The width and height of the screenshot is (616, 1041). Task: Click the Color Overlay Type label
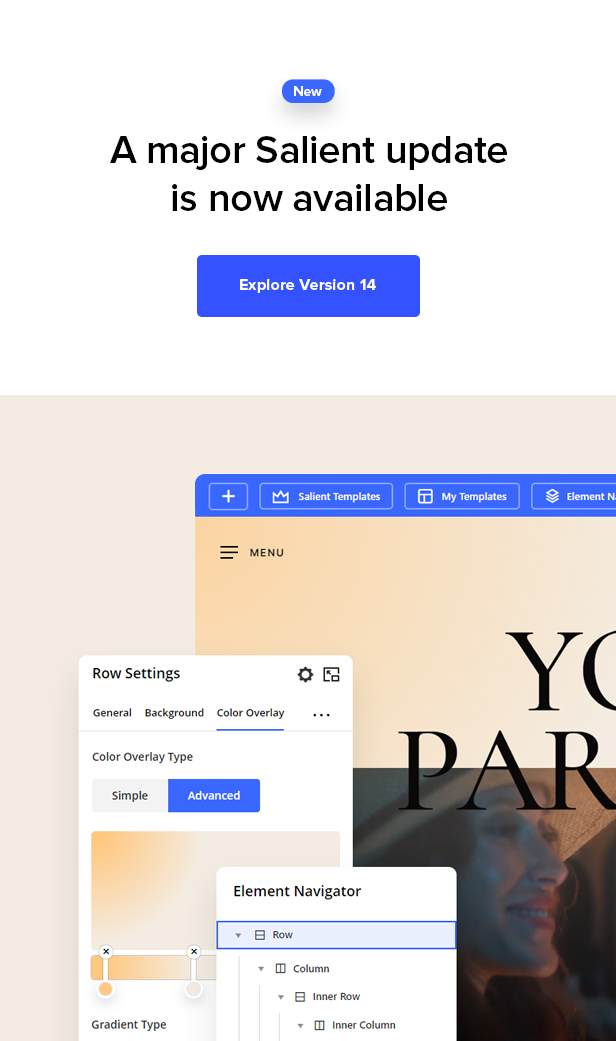coord(142,757)
